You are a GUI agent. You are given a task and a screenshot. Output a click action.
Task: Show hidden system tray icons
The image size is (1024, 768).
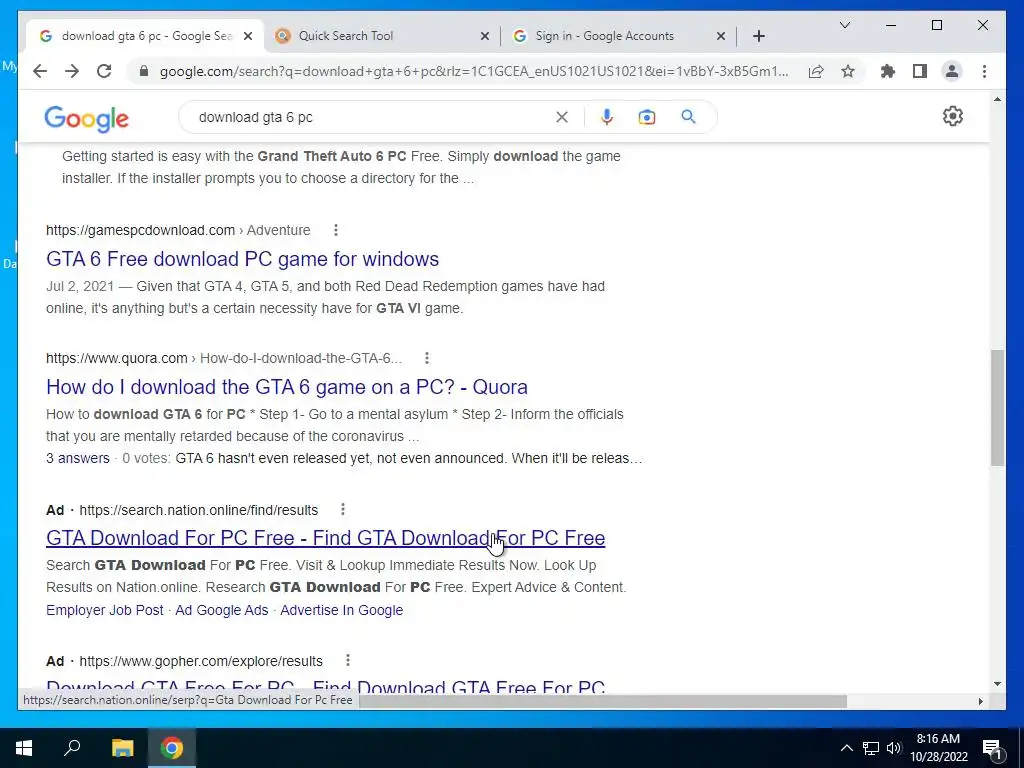[846, 748]
